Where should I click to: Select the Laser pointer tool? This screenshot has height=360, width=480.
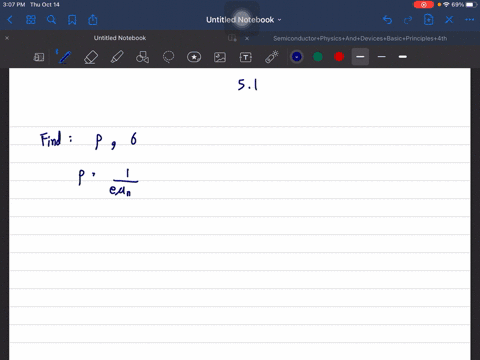272,57
